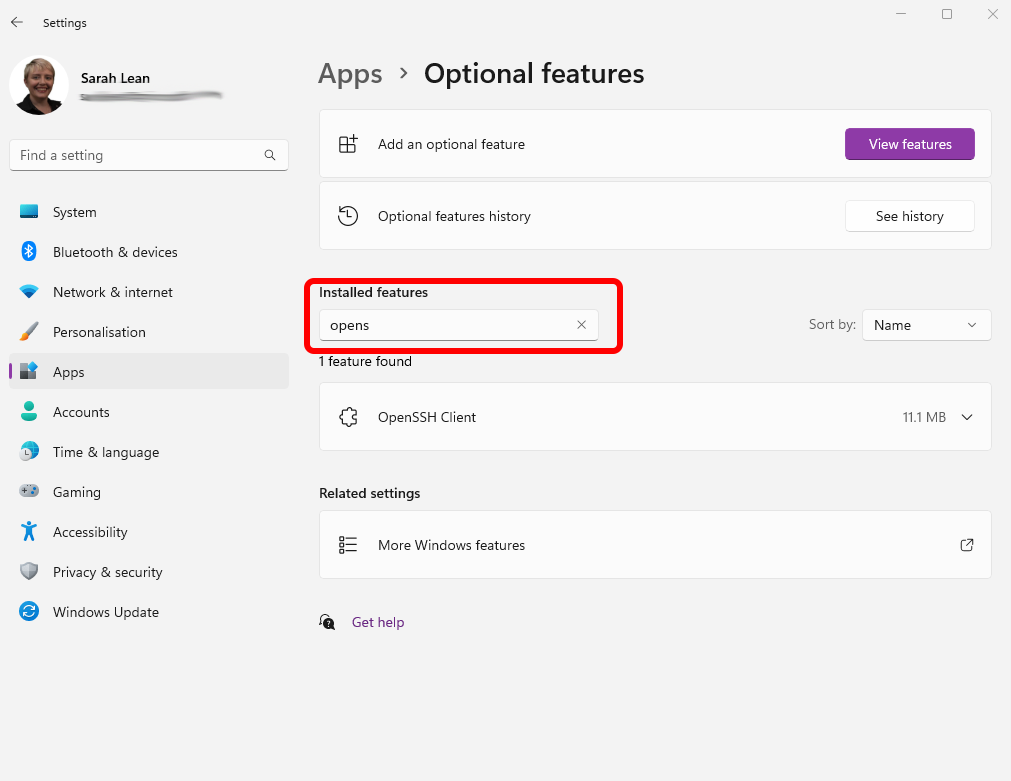
Task: Open the Get help icon
Action: click(x=327, y=622)
